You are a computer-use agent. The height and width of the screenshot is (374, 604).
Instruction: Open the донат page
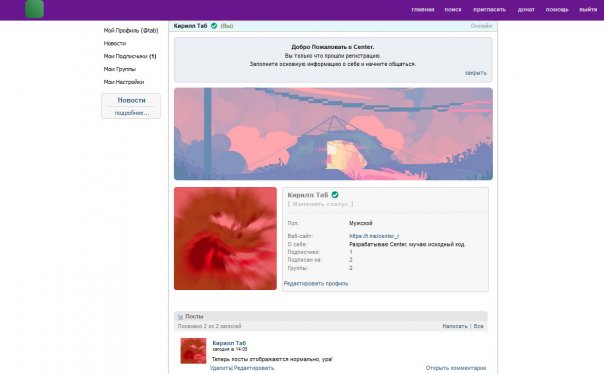[x=526, y=10]
